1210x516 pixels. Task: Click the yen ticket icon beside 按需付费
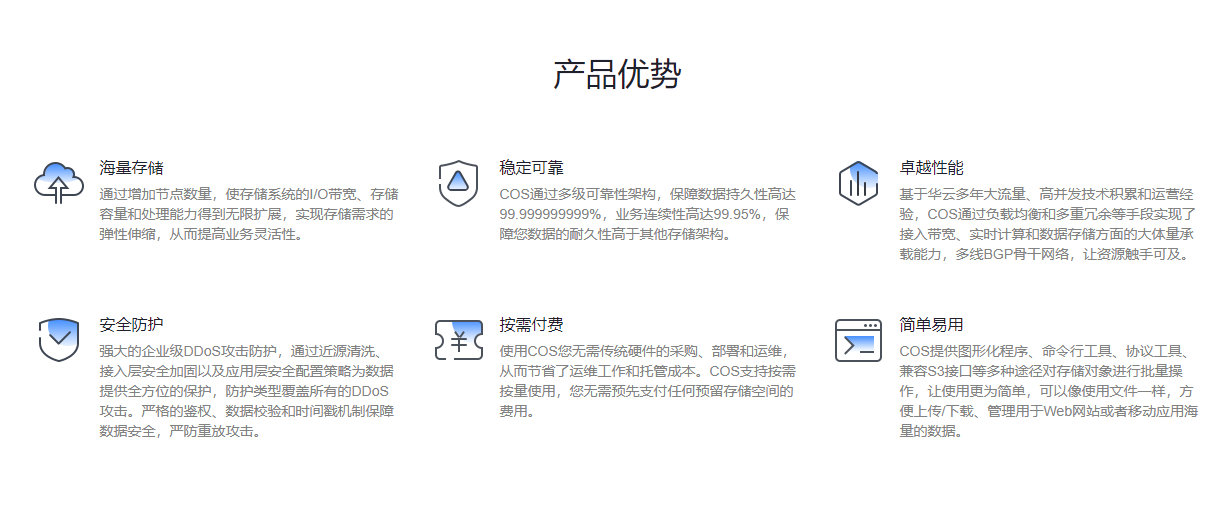(x=459, y=340)
